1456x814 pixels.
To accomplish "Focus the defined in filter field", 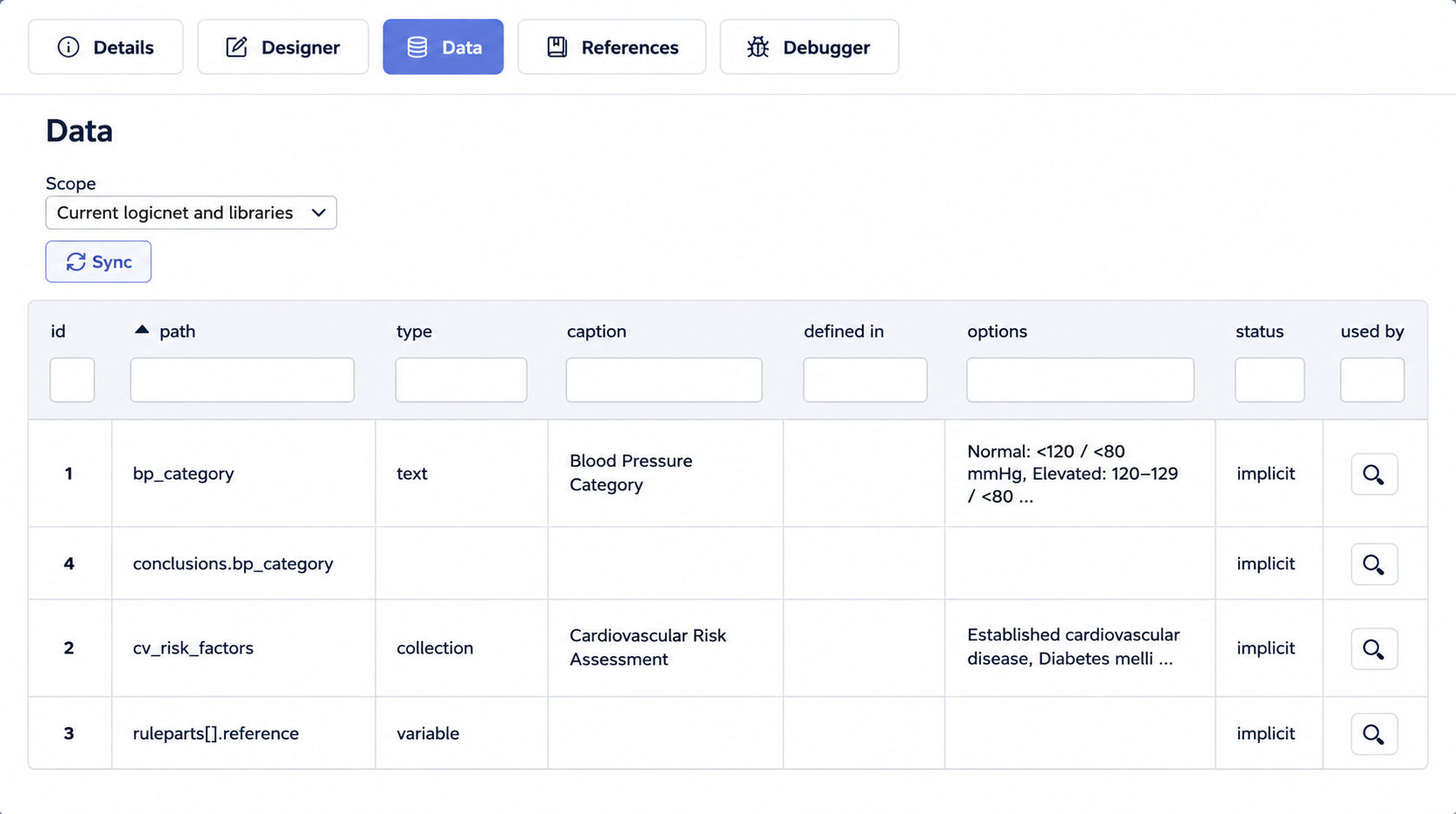I will point(865,379).
